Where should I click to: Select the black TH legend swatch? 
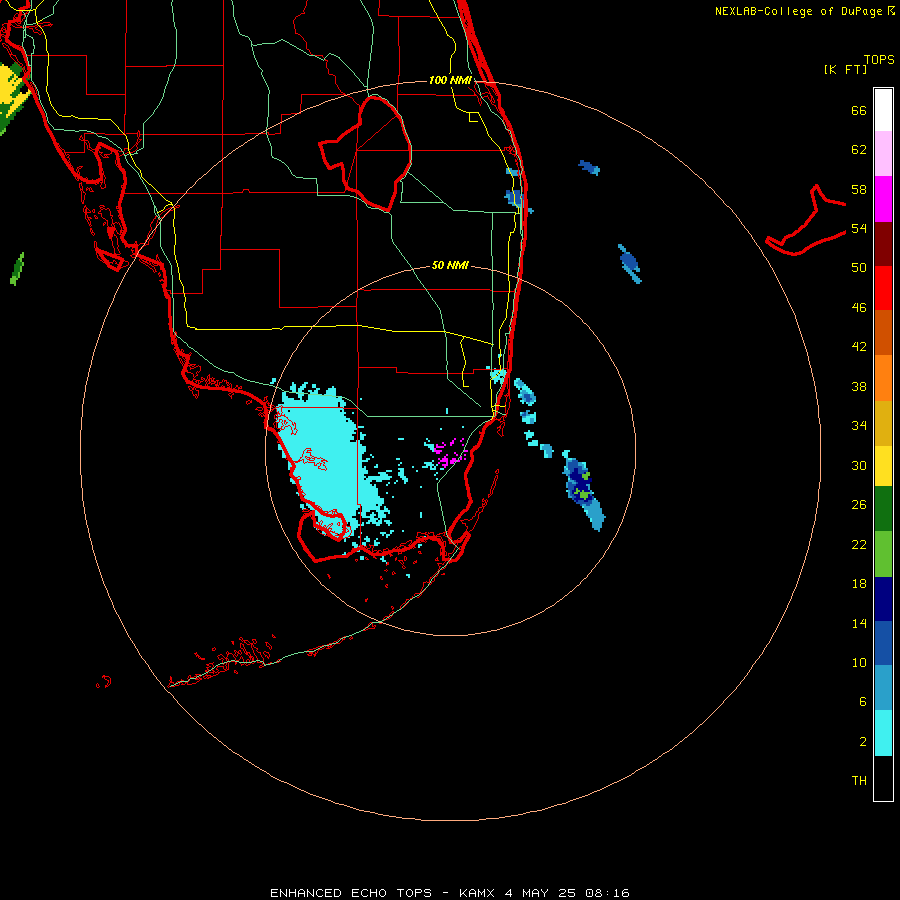coord(883,778)
